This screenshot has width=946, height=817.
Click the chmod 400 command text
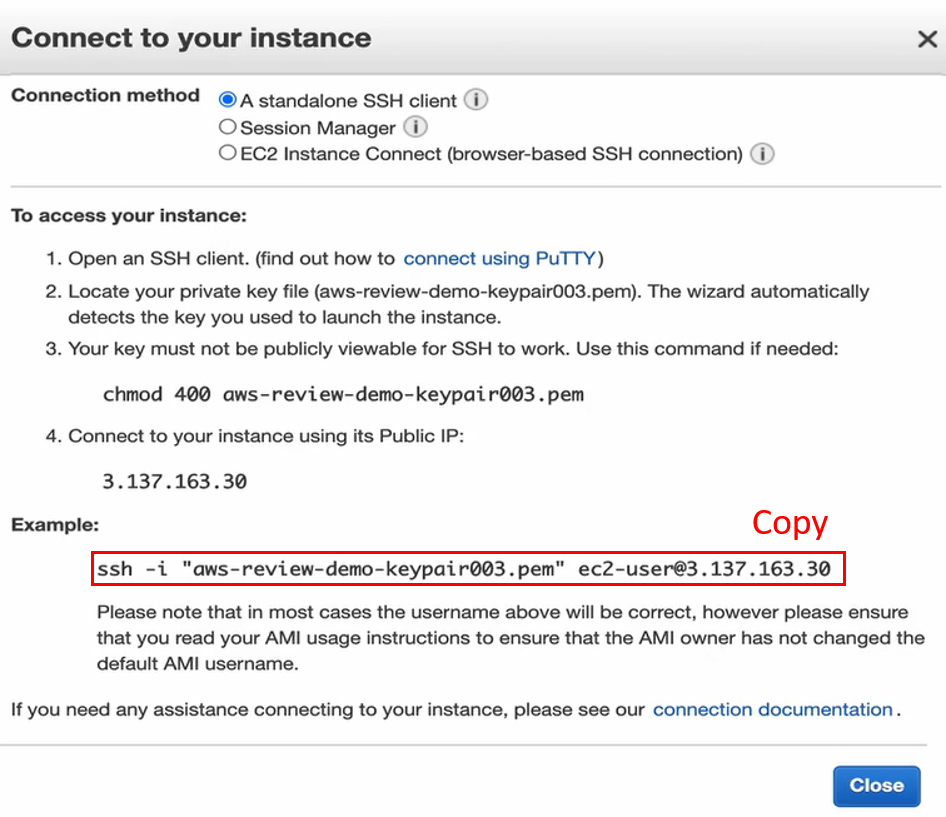[343, 394]
